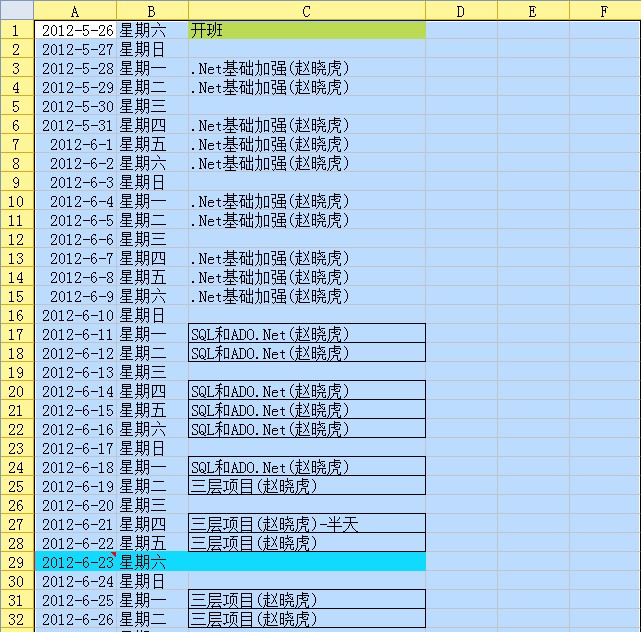Screen dimensions: 641x632
Task: Click 星期六 cell in row 8
Action: [152, 164]
